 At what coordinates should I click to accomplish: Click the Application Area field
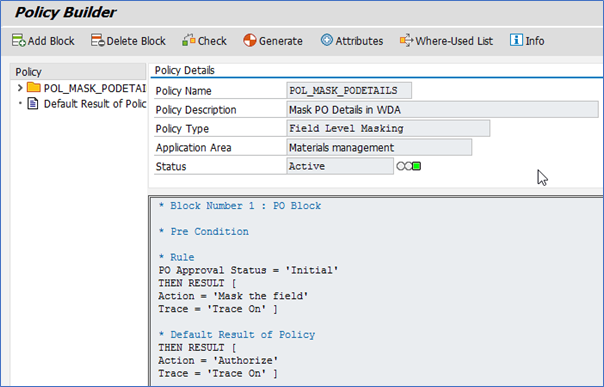click(379, 147)
